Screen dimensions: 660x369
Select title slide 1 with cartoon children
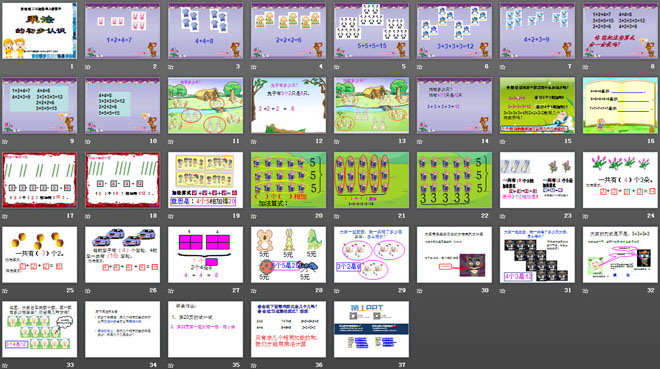pos(40,31)
